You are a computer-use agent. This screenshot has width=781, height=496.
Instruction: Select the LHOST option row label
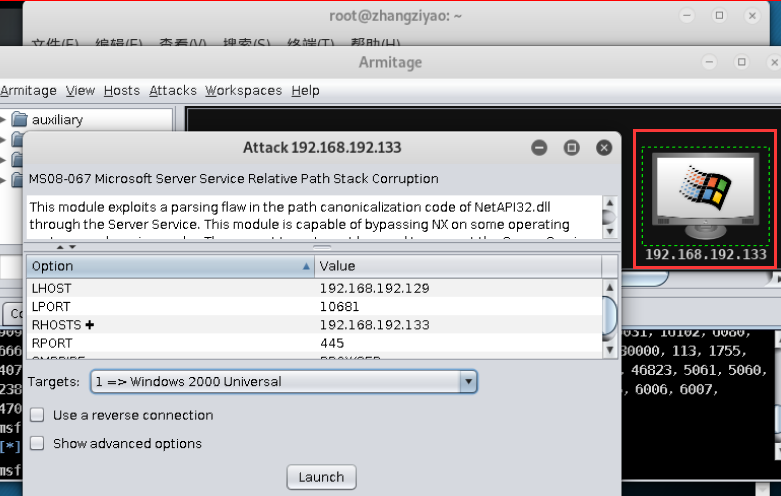[x=51, y=288]
